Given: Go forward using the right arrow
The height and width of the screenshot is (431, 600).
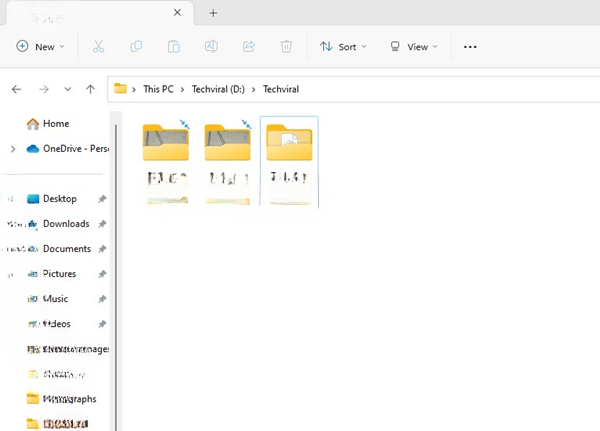Looking at the screenshot, I should pyautogui.click(x=44, y=89).
